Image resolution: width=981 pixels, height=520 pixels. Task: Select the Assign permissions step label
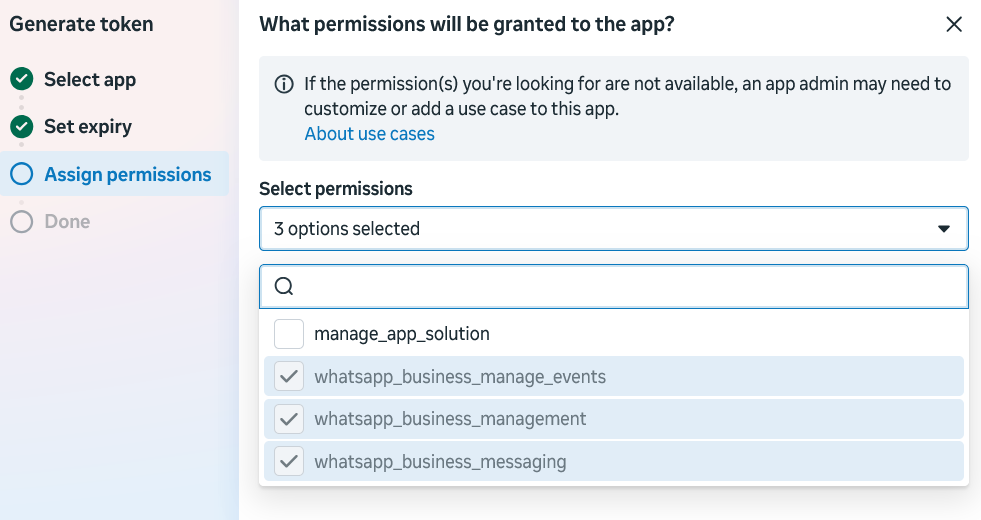tap(128, 174)
